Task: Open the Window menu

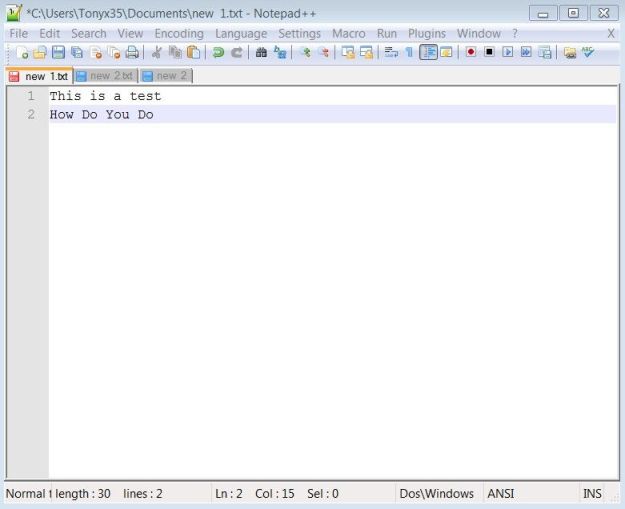Action: [x=479, y=33]
